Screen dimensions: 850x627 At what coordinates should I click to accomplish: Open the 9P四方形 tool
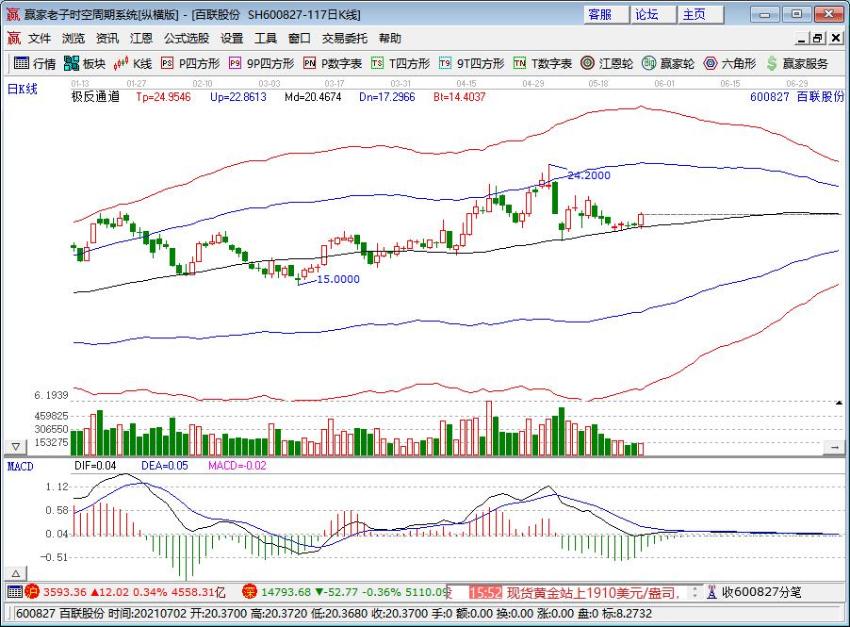[x=261, y=64]
